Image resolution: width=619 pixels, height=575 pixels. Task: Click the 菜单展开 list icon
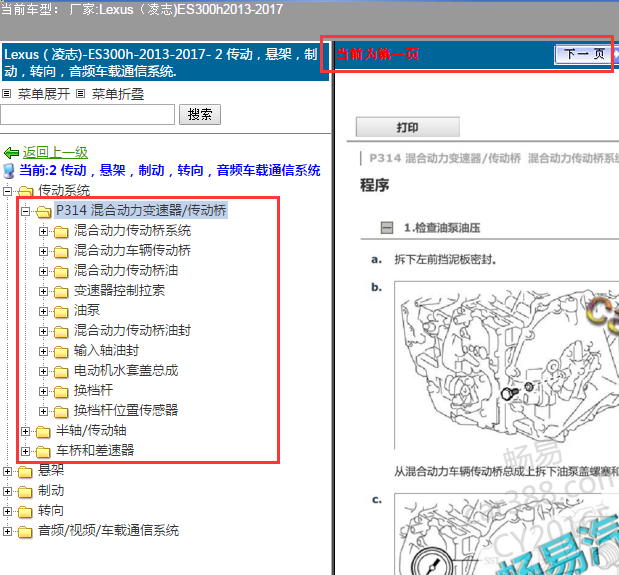[x=6, y=94]
